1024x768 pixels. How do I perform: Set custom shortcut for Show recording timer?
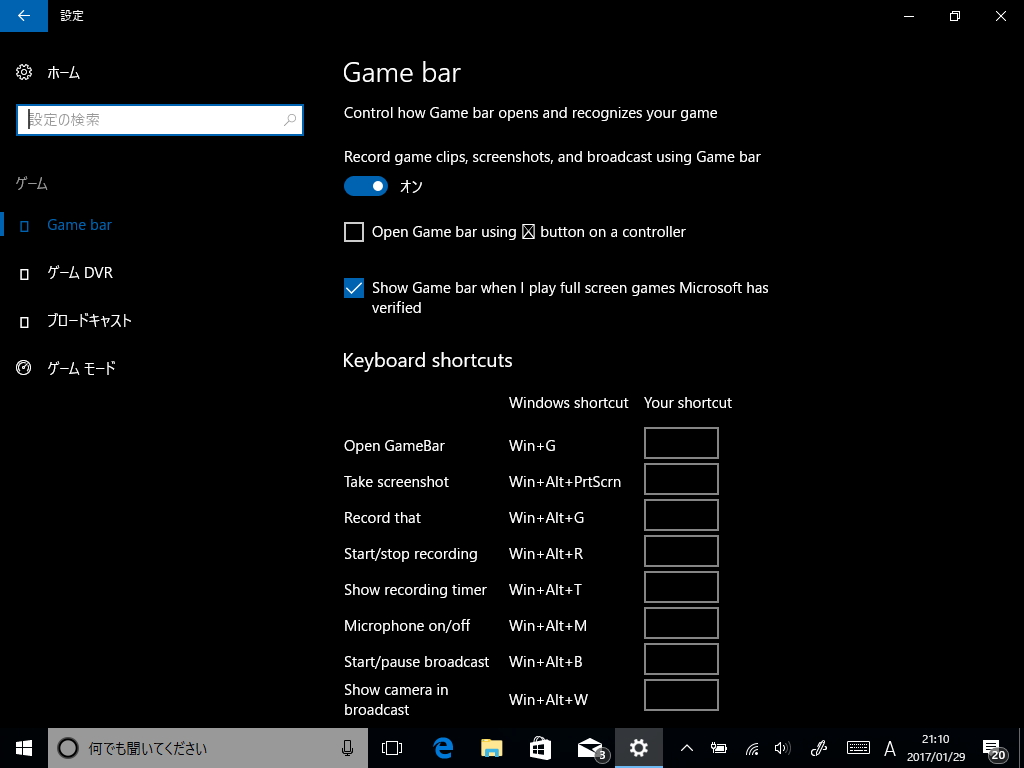click(681, 587)
